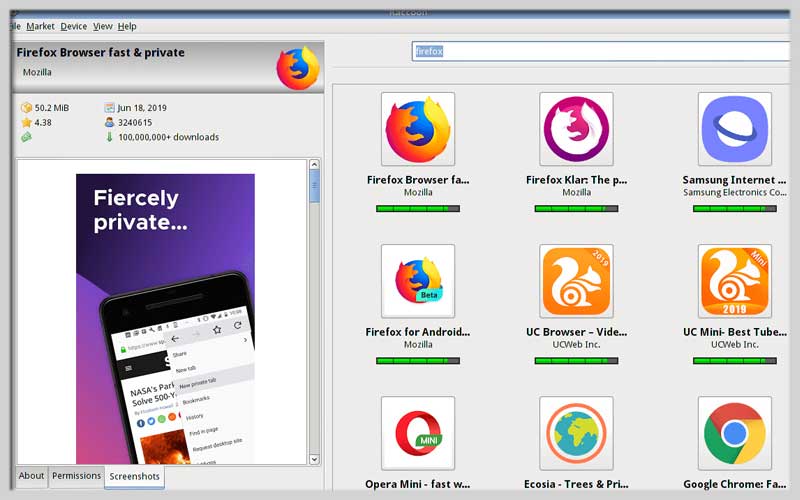Click the rating bar under UC Mini
This screenshot has height=500, width=800.
pos(735,361)
